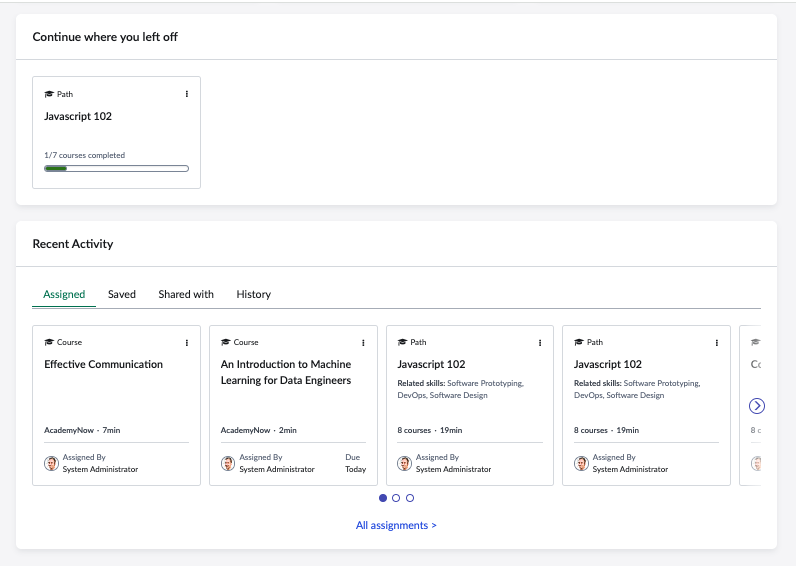Screen dimensions: 796x566
Task: Select second carousel page dot
Action: (396, 498)
